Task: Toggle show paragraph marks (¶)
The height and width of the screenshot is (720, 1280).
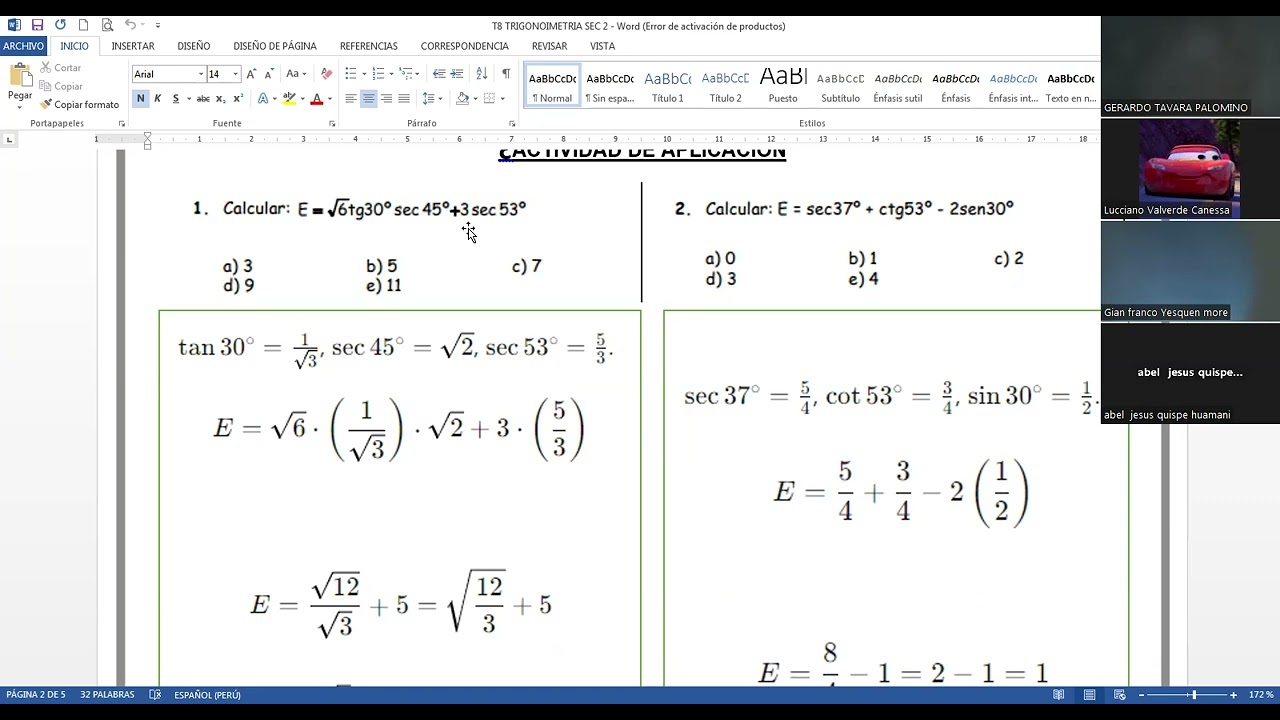Action: tap(506, 74)
